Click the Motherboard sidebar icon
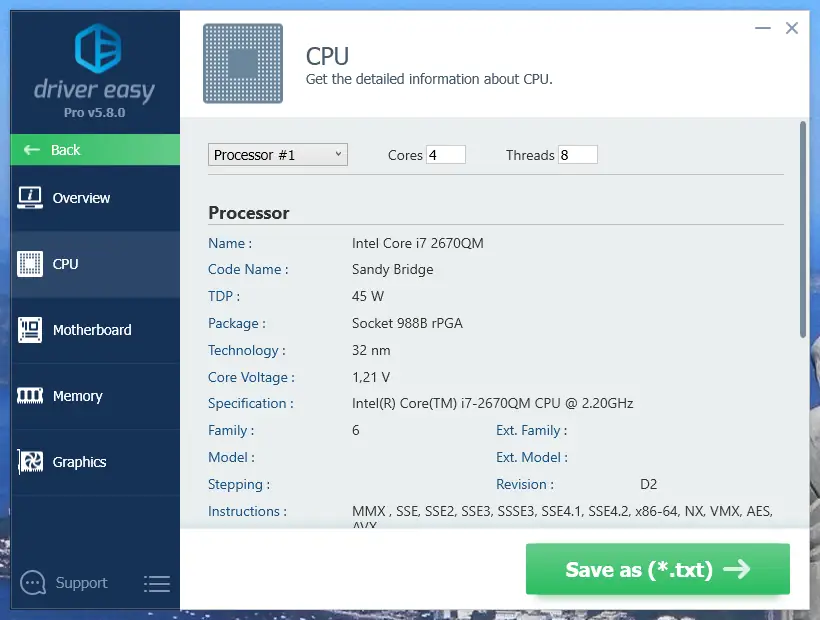The height and width of the screenshot is (620, 820). 30,330
